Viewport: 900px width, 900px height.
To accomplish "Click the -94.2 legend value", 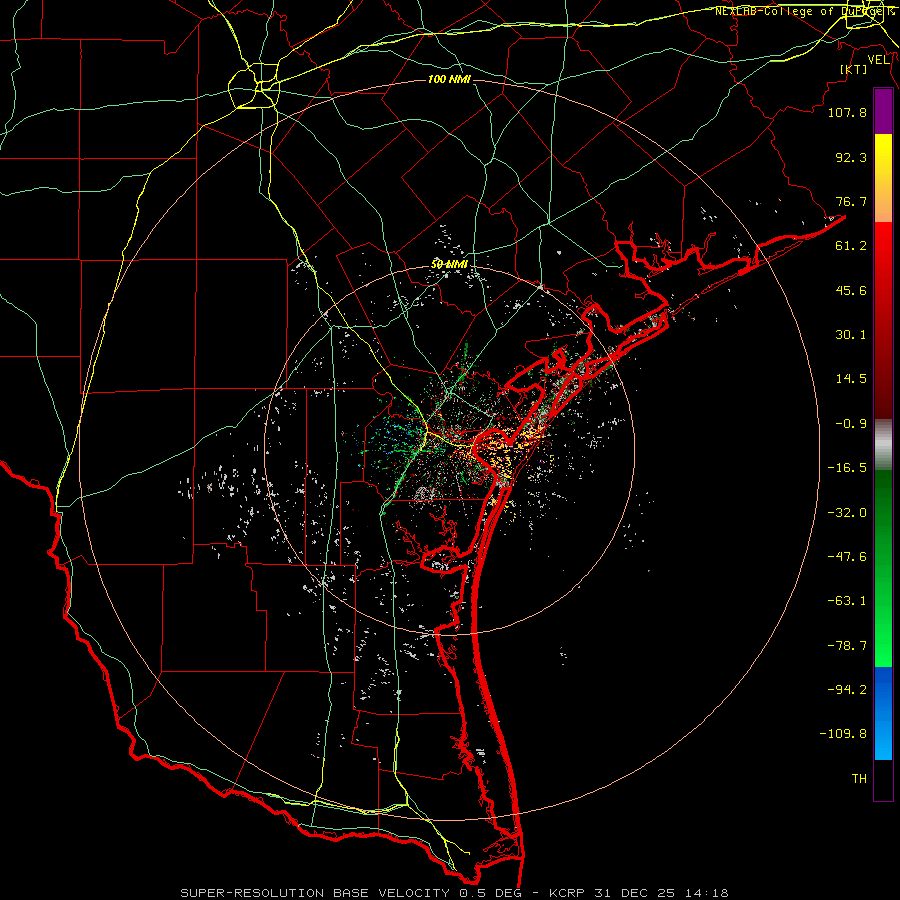I will tap(847, 690).
